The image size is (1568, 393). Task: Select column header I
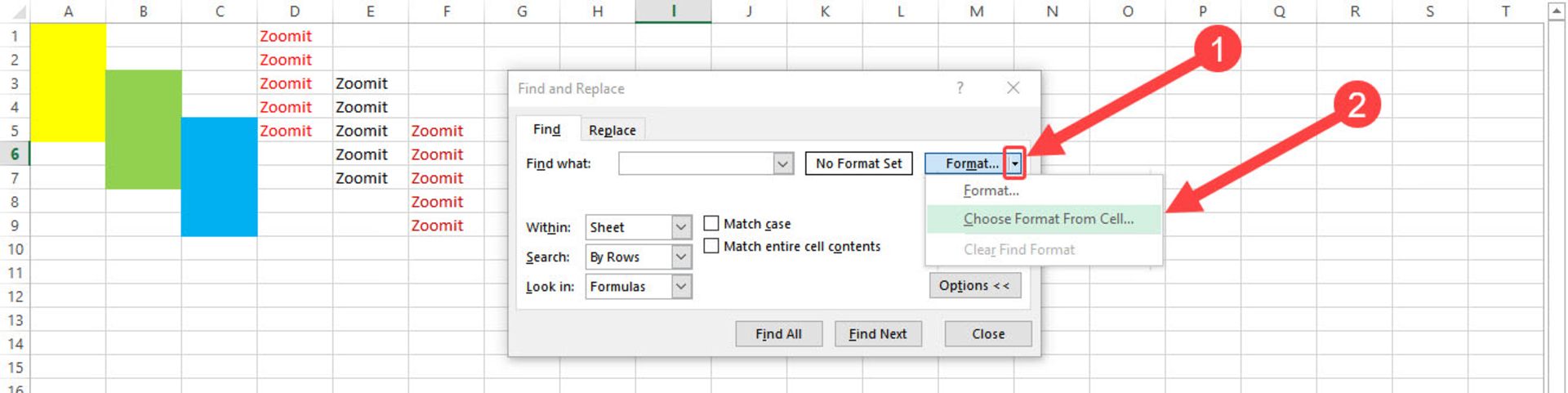[x=673, y=11]
